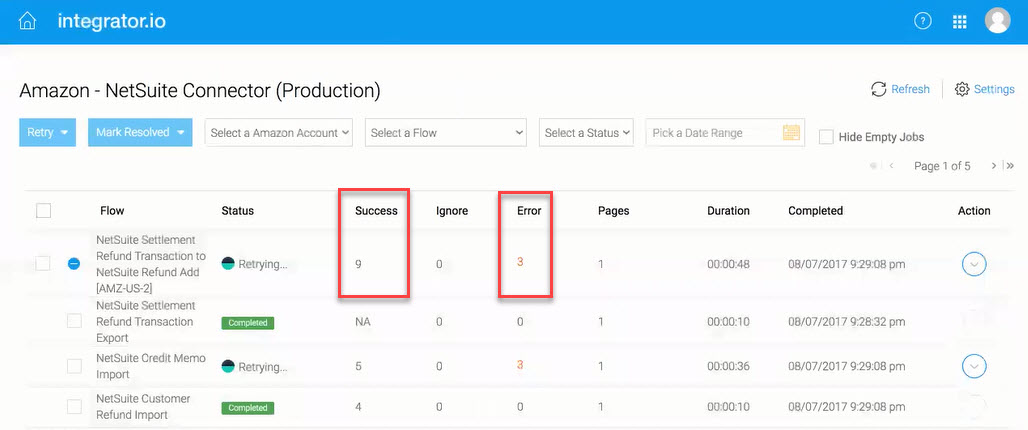Open action menu for Credit Memo Import
The height and width of the screenshot is (430, 1028).
(x=974, y=366)
